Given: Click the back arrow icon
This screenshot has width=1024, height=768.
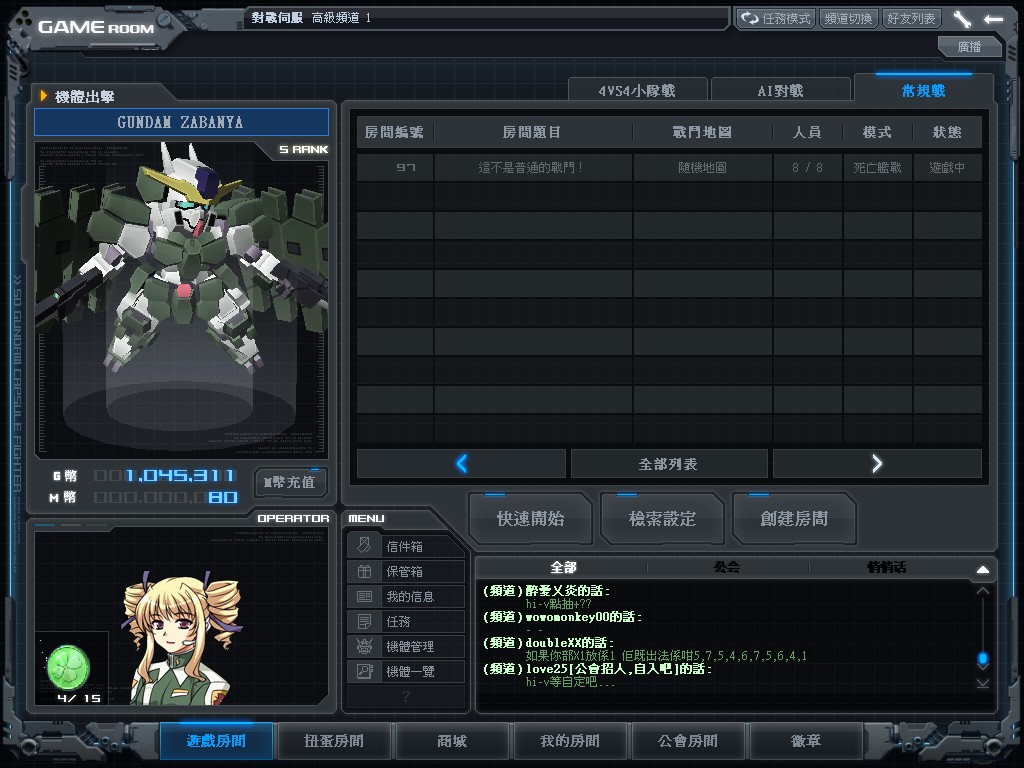Looking at the screenshot, I should tap(993, 19).
